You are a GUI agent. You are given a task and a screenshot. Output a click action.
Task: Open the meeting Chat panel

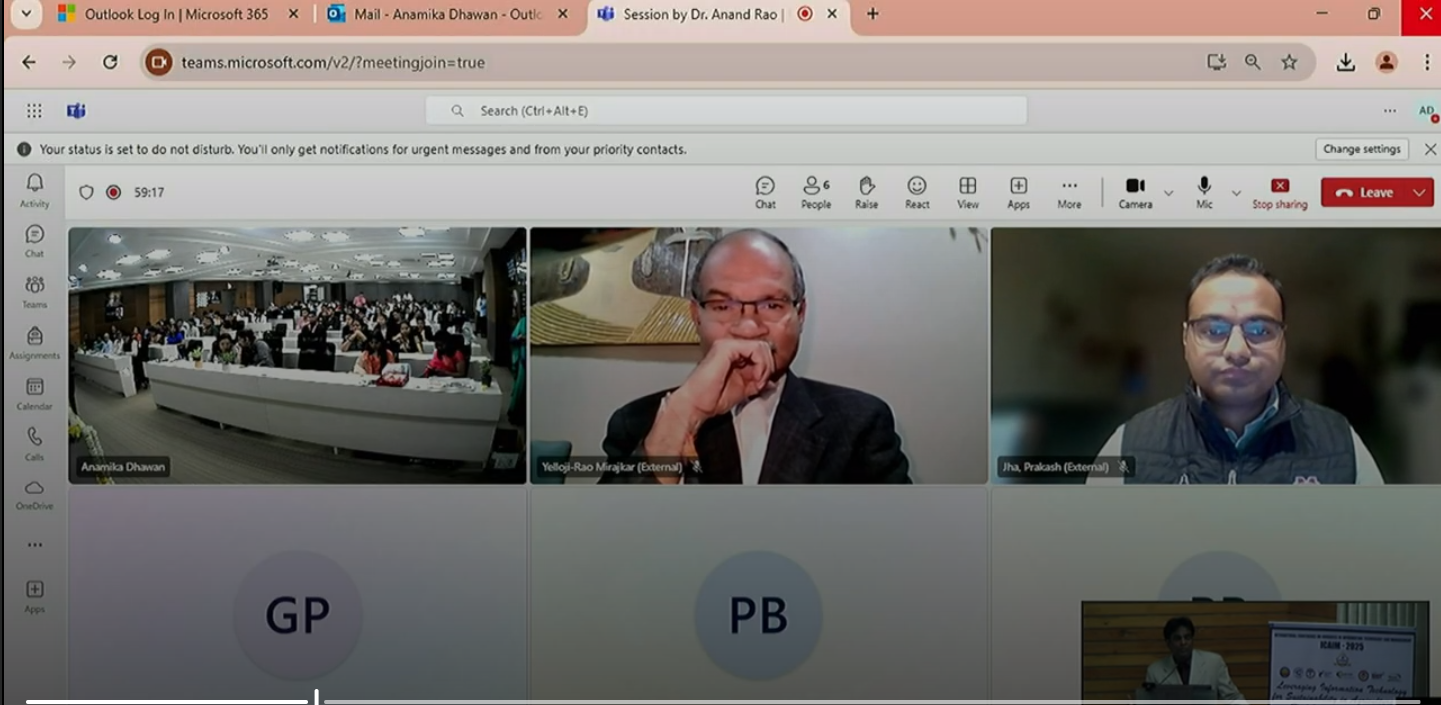[765, 192]
